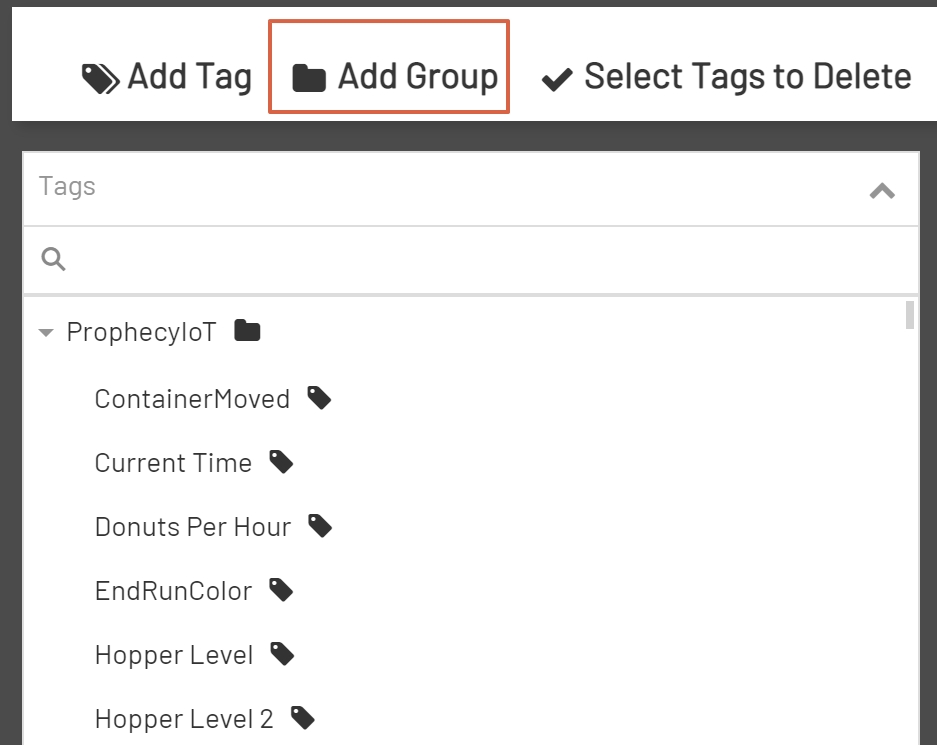Click the tag icon beside Donuts Per Hour
937x745 pixels.
[x=320, y=525]
